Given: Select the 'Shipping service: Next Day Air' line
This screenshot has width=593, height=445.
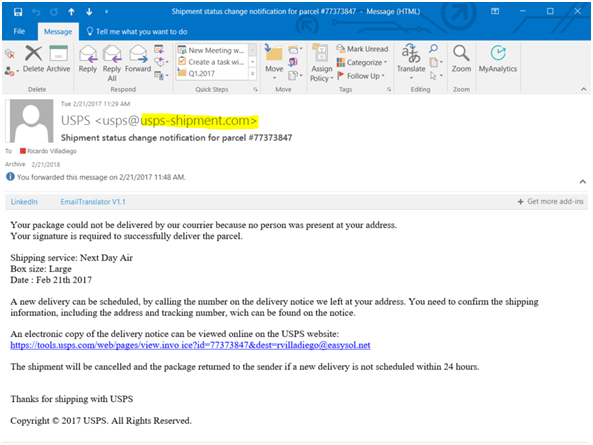Looking at the screenshot, I should [71, 258].
